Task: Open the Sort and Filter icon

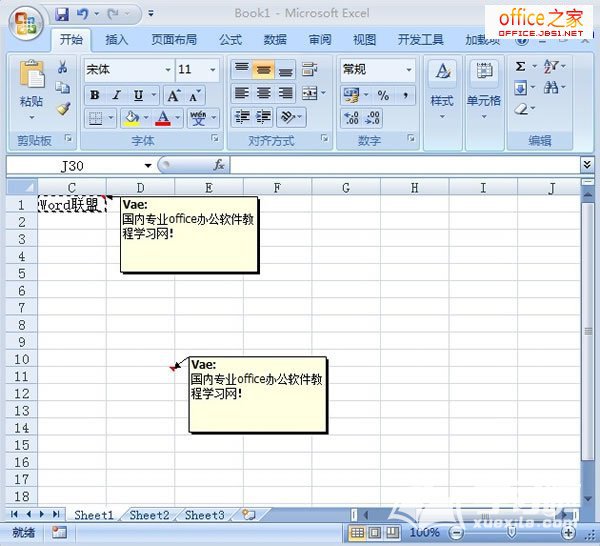Action: point(551,67)
